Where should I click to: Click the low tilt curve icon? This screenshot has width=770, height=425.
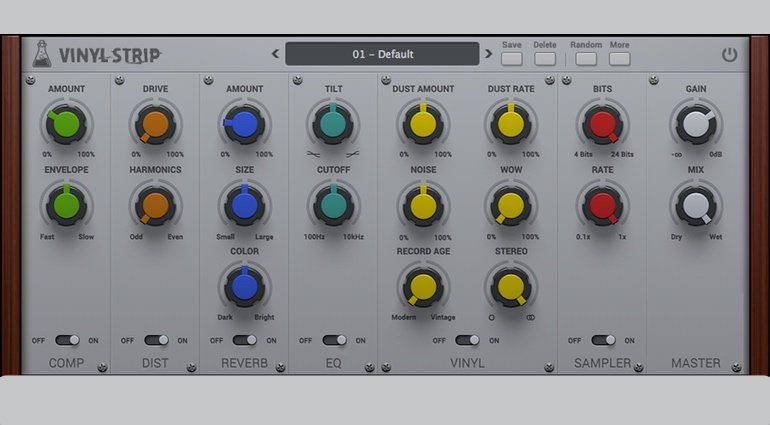click(312, 155)
